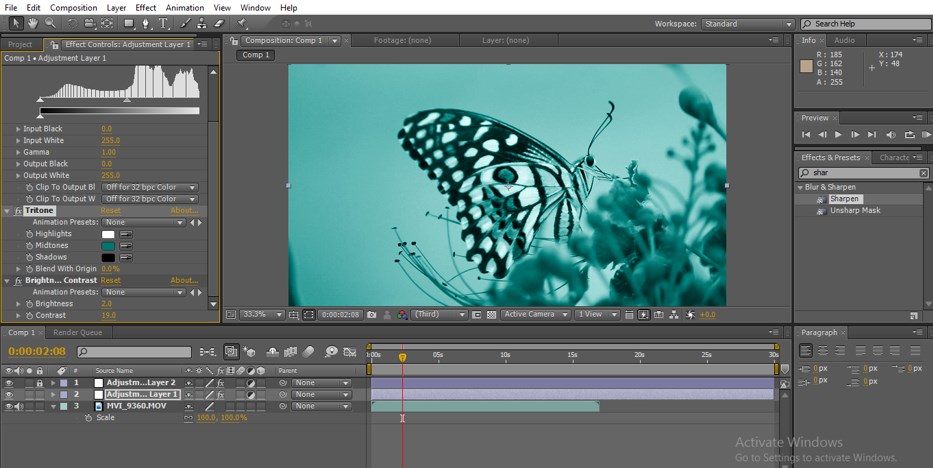Select the Hand tool in the toolbar
This screenshot has width=933, height=468.
point(34,23)
